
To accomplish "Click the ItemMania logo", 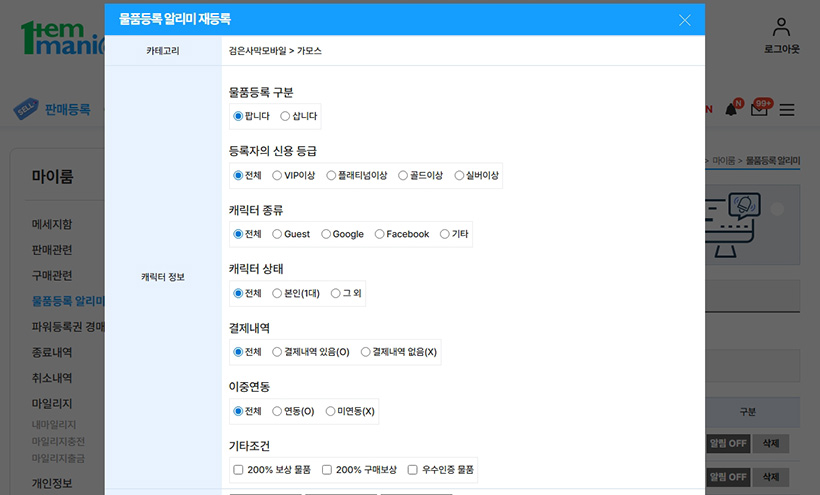I will click(60, 38).
